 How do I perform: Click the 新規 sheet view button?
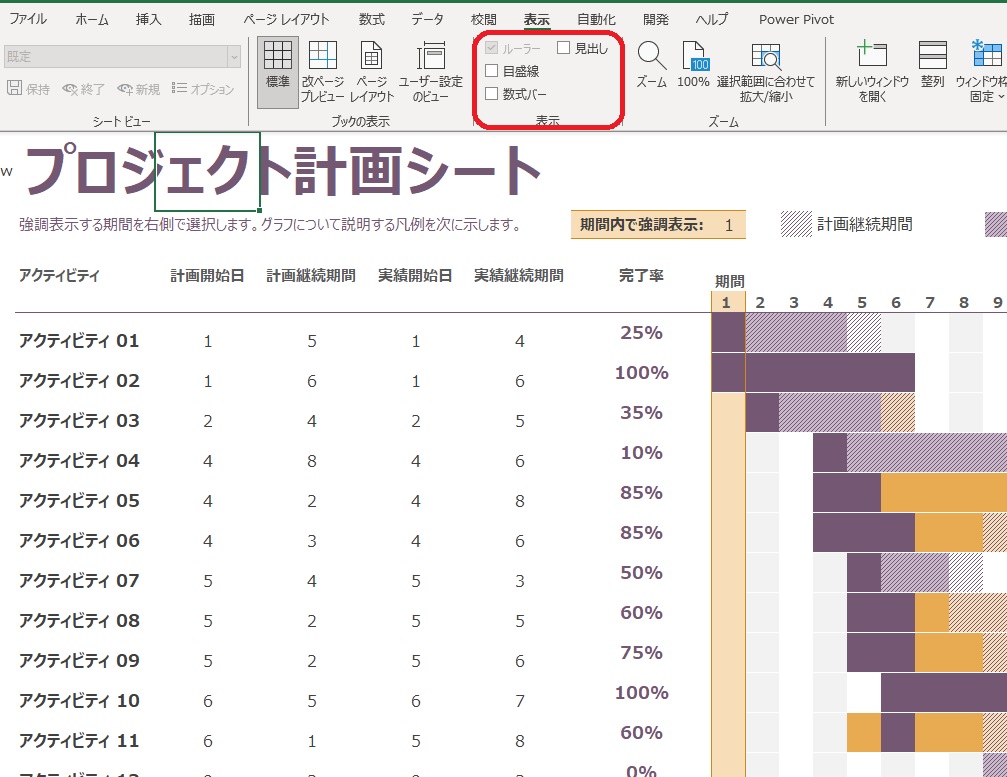138,89
